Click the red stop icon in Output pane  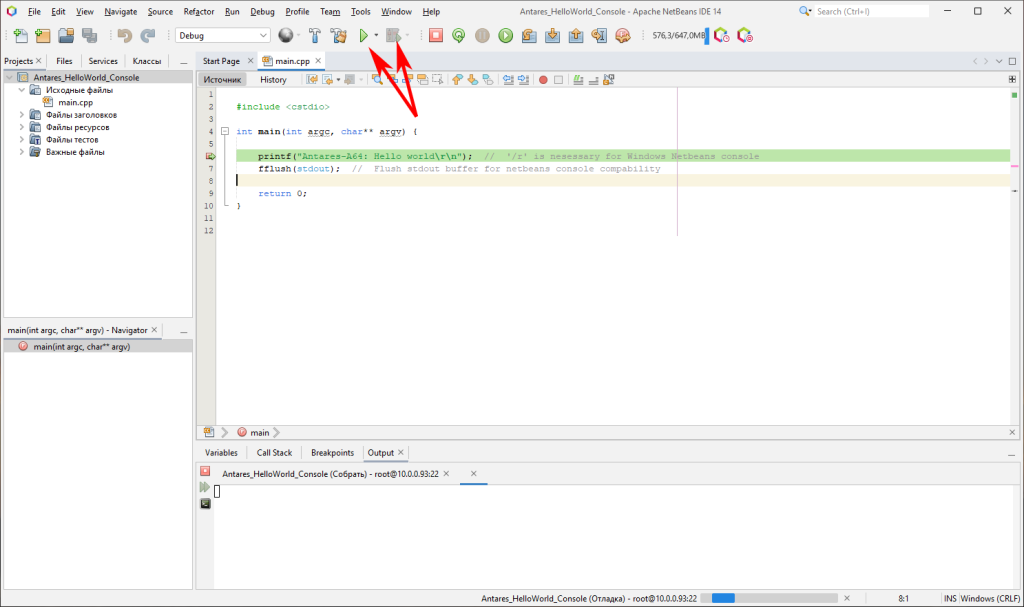pos(205,471)
